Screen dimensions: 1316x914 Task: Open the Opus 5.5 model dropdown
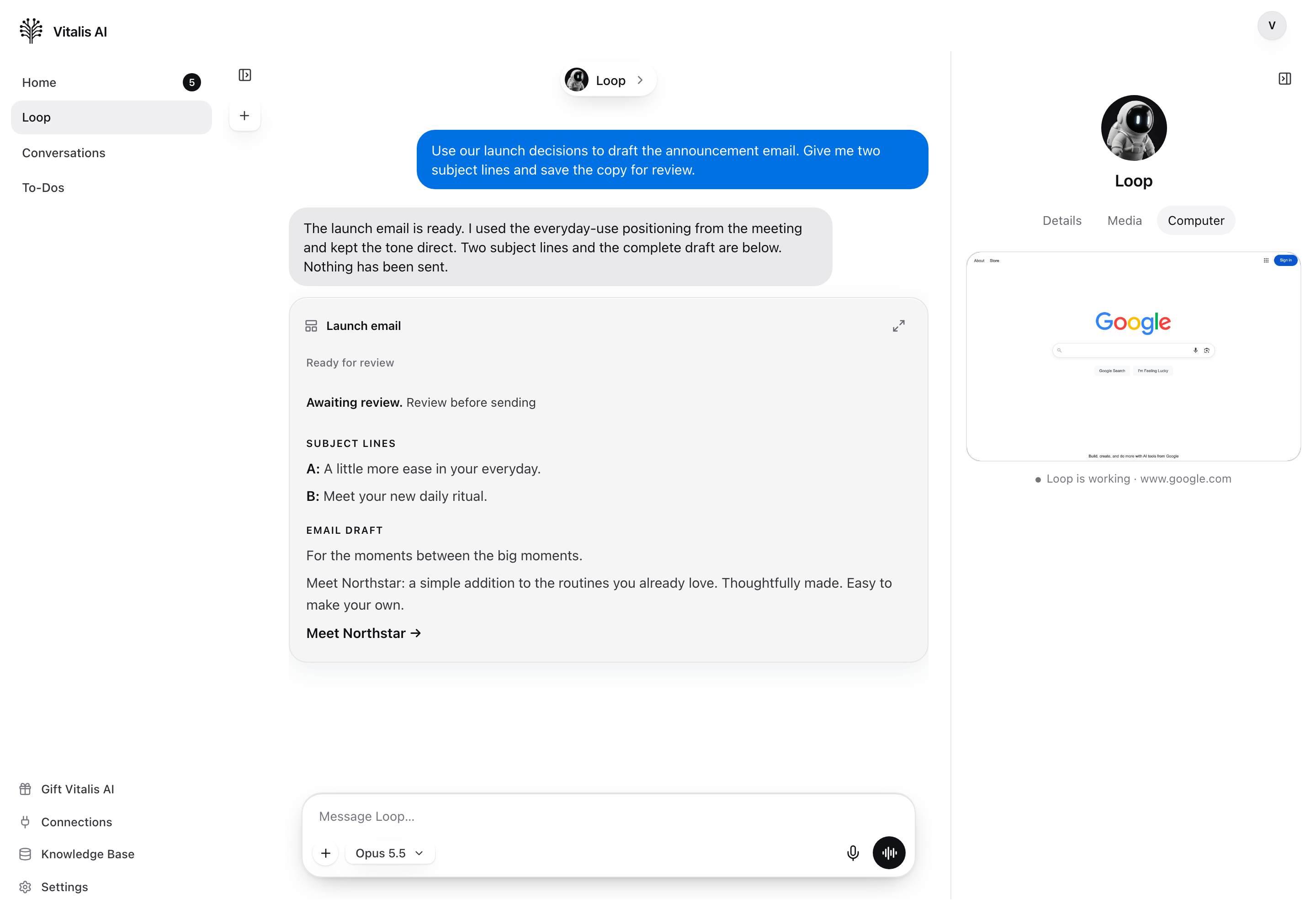click(389, 853)
